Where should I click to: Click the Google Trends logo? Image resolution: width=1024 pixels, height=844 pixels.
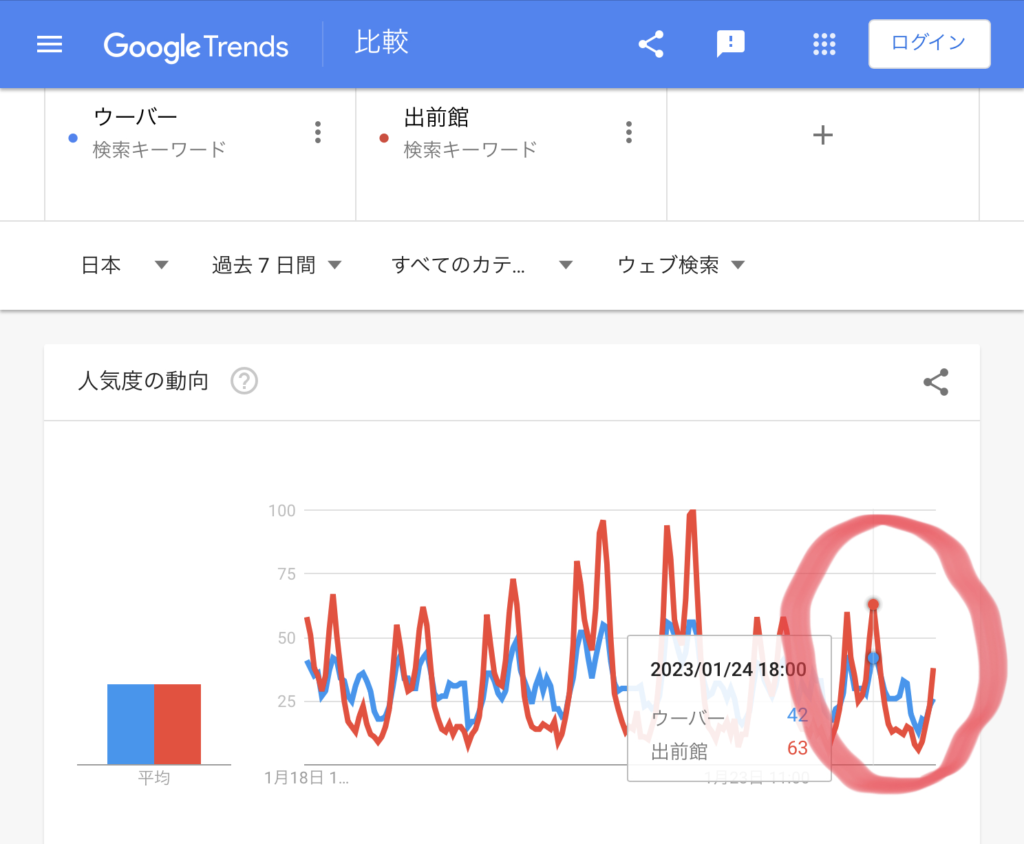[196, 45]
